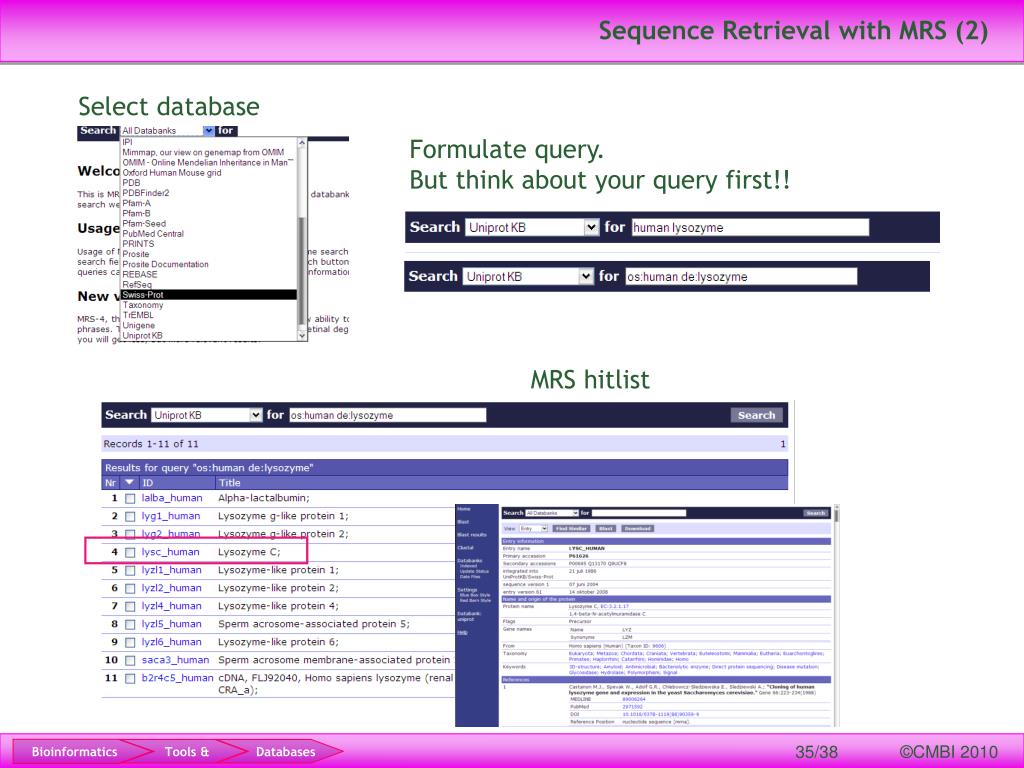Click the Download button in entry page
Screen dimensions: 1024x768
coord(638,528)
